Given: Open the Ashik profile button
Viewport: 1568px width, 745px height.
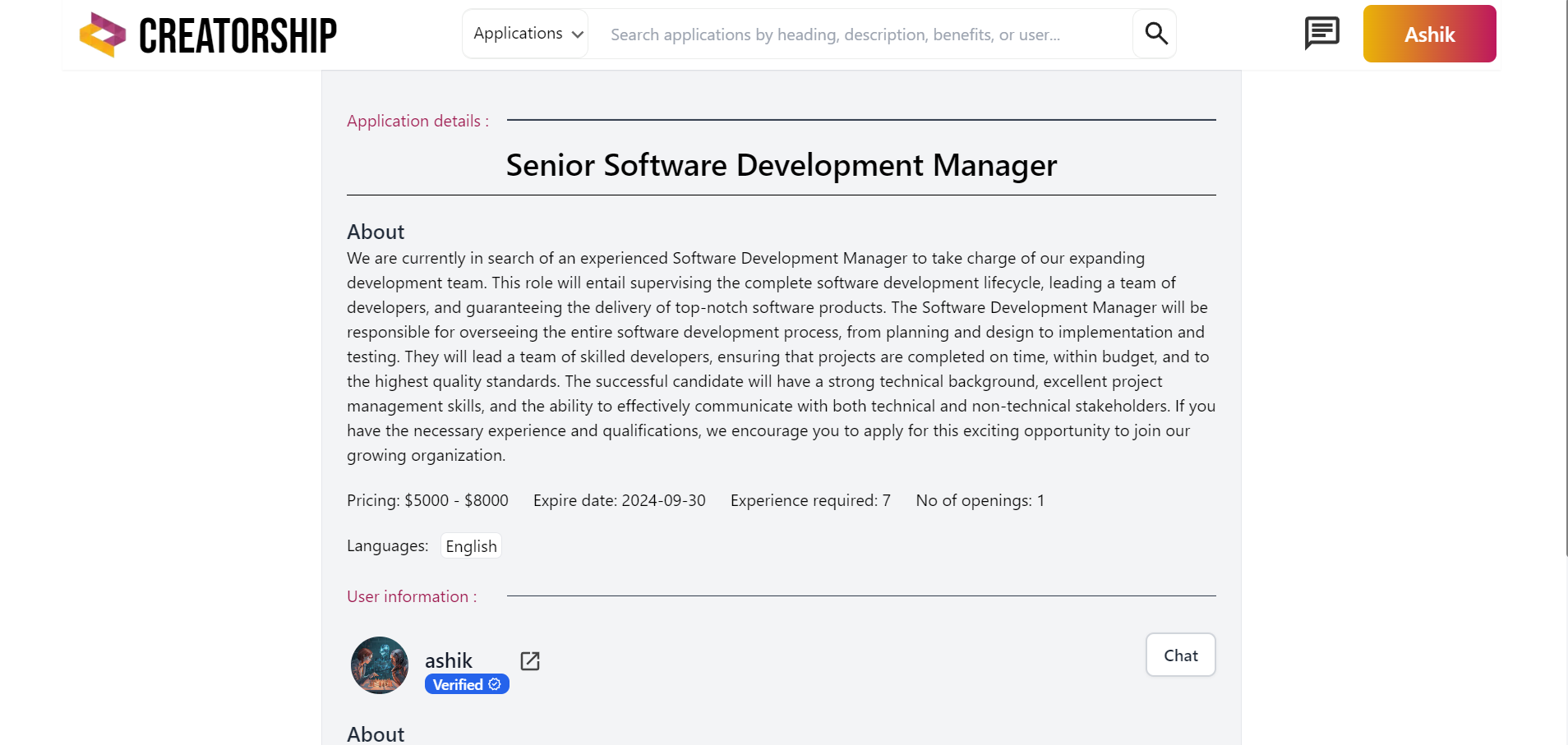Looking at the screenshot, I should coord(1429,34).
